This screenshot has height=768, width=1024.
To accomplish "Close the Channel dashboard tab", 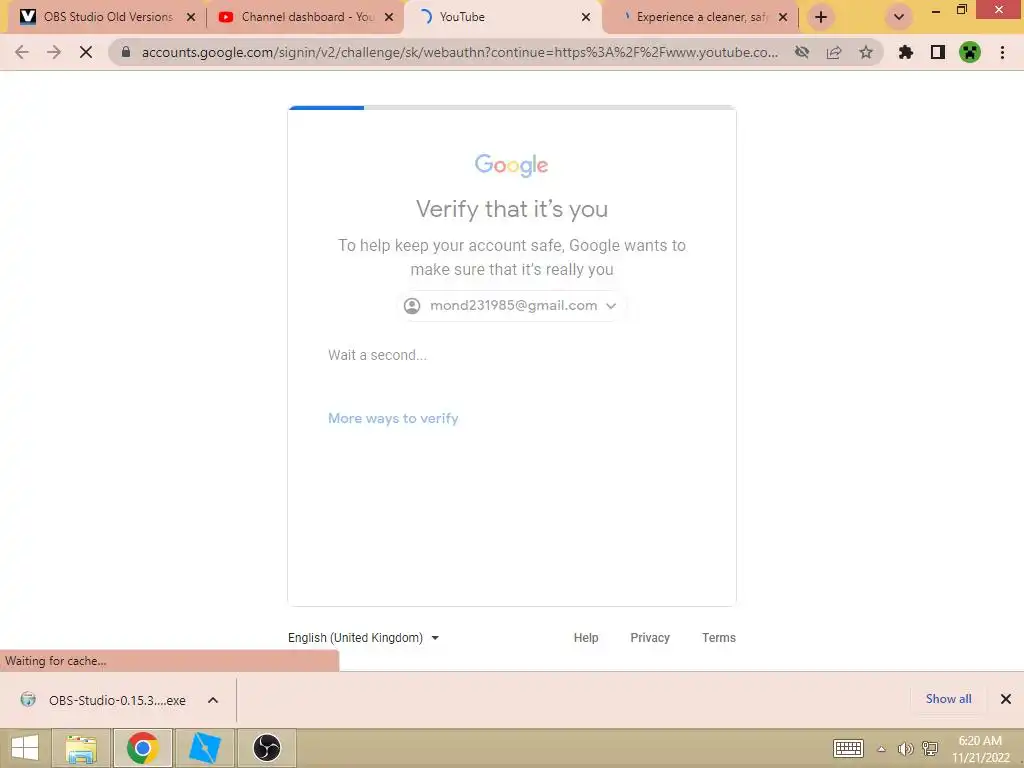I will (x=389, y=17).
